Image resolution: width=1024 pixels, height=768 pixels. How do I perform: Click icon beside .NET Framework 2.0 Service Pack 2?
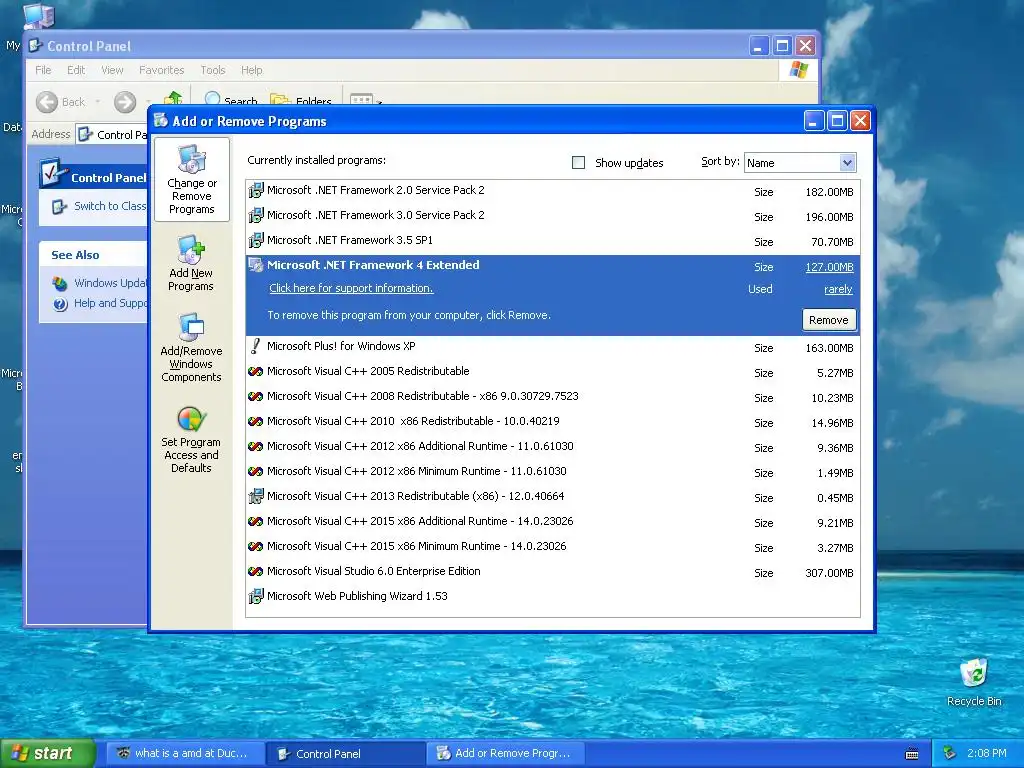click(255, 191)
